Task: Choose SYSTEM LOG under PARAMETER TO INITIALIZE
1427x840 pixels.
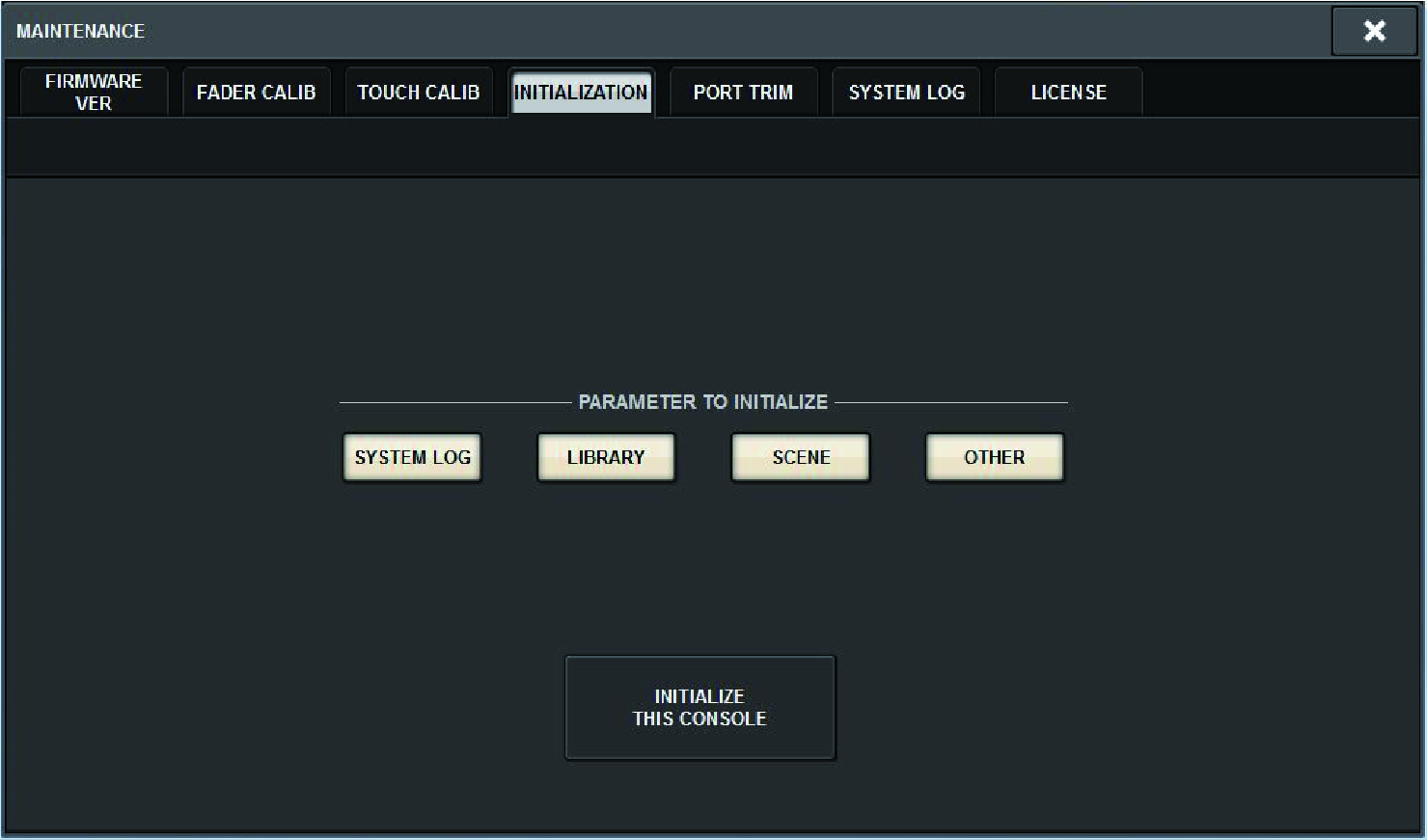Action: pyautogui.click(x=411, y=456)
